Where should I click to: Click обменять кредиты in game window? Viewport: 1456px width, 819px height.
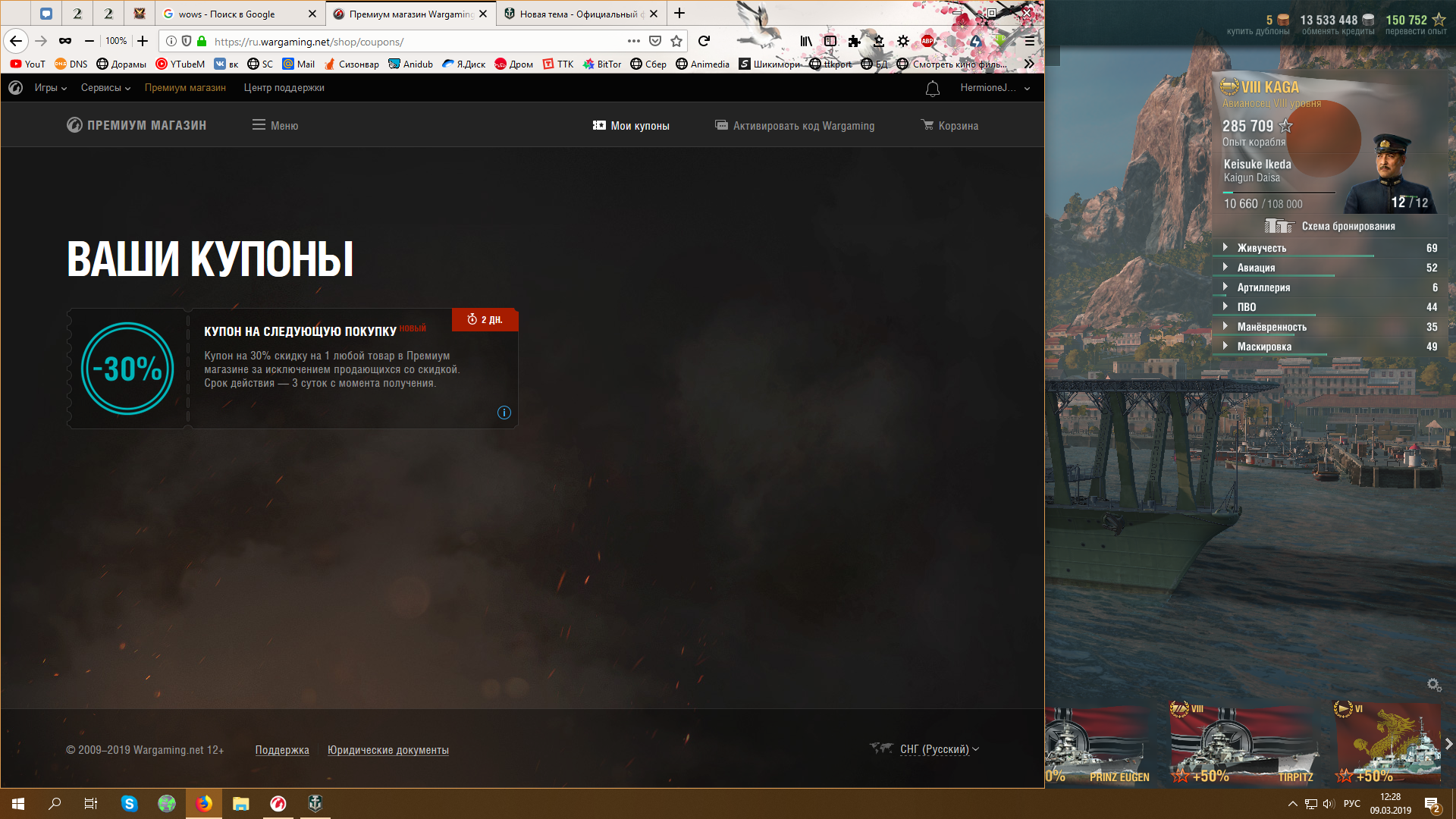point(1338,32)
